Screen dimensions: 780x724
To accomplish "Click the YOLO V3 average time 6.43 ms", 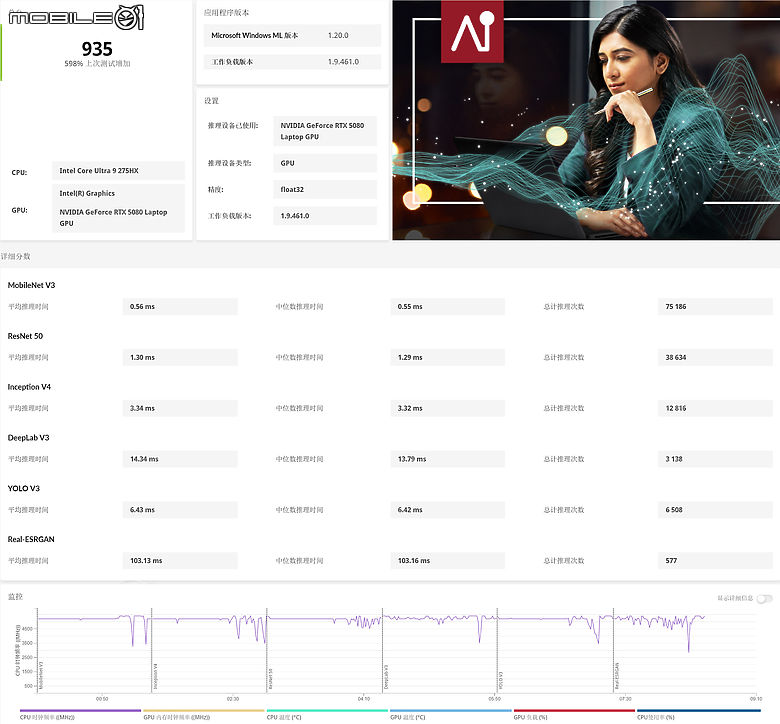I will tap(180, 510).
